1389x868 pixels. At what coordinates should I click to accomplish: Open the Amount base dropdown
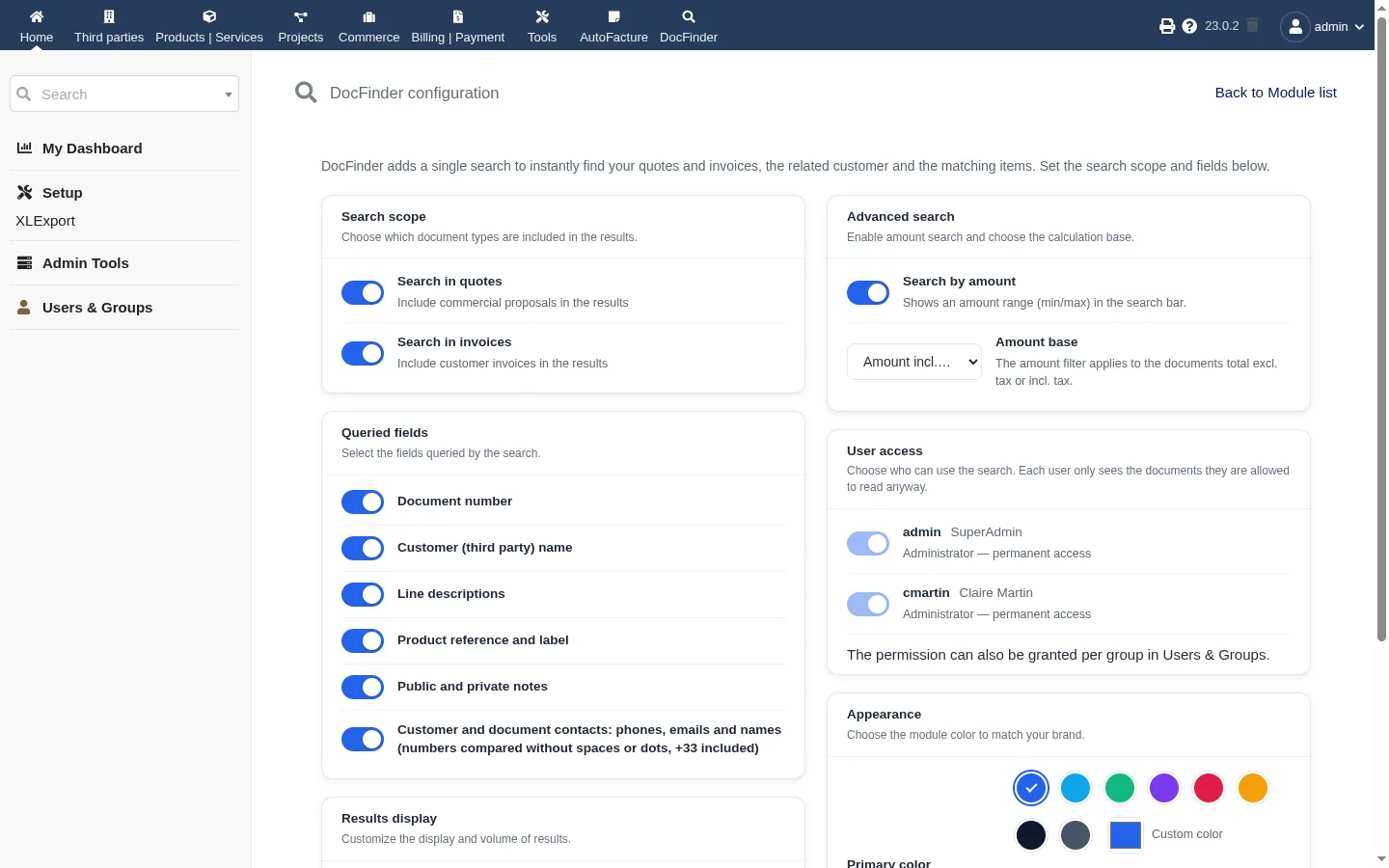click(x=914, y=362)
